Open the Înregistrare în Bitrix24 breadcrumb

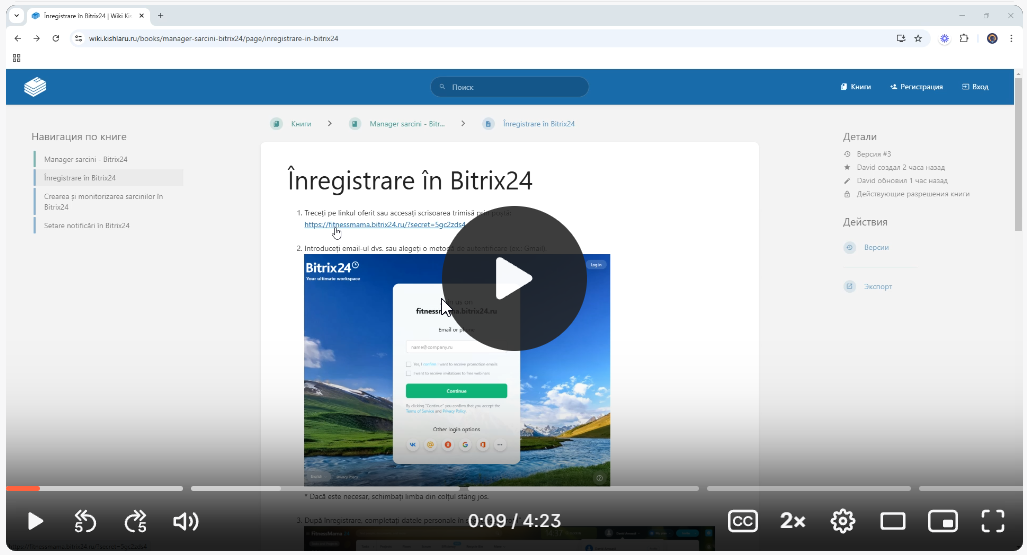click(x=529, y=124)
